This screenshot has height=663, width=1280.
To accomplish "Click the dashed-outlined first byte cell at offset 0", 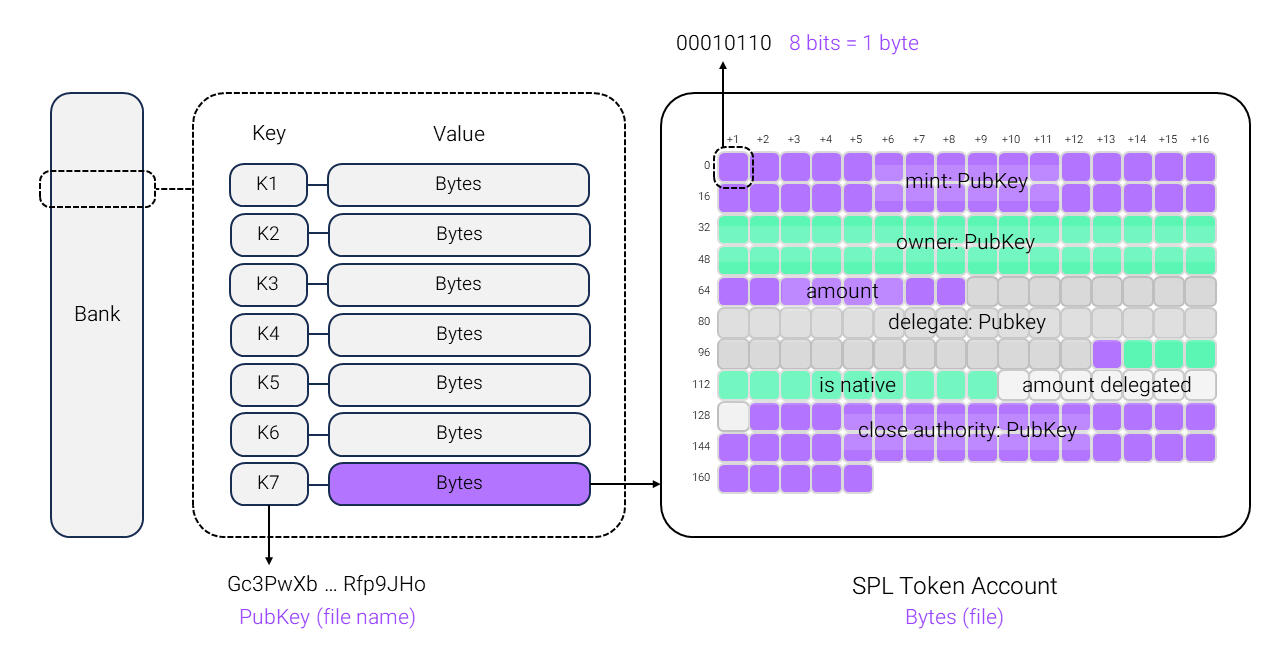I will click(733, 167).
